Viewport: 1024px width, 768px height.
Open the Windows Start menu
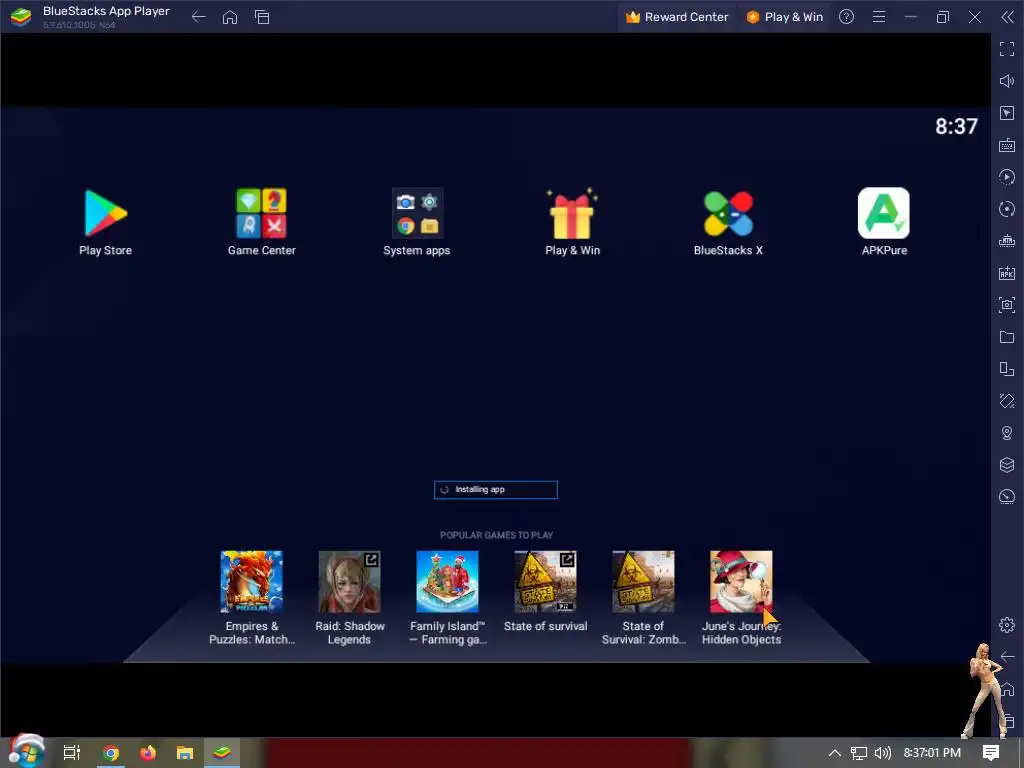[x=27, y=752]
